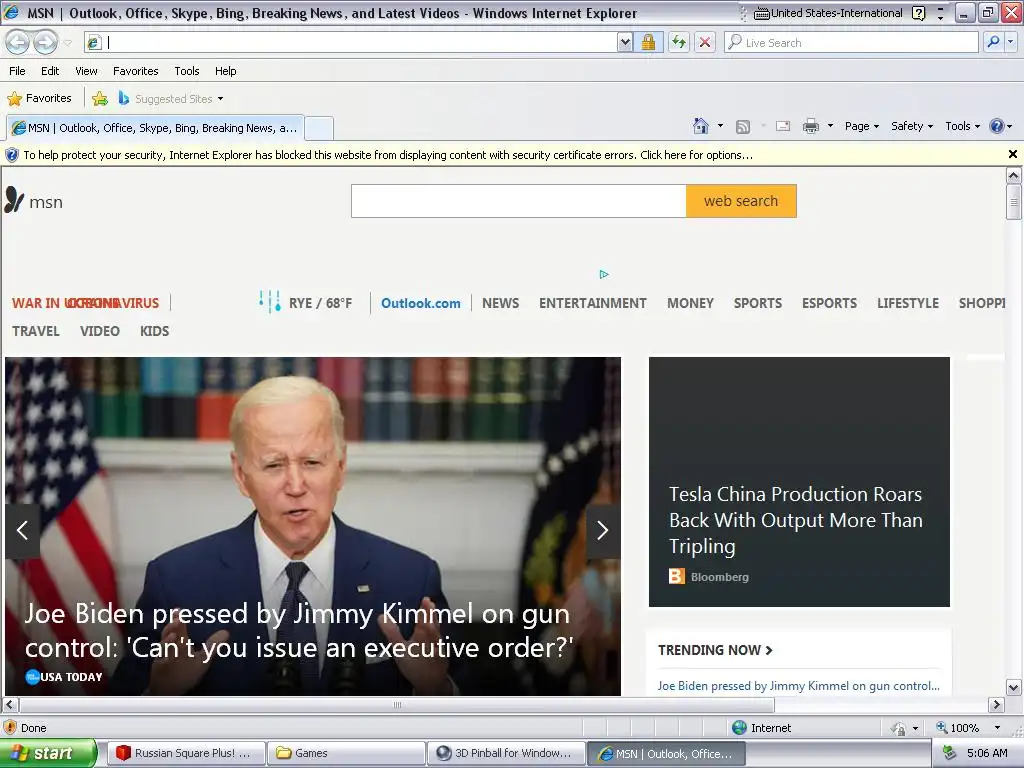Open the SPORTS section link
Screen dimensions: 1024x768
[x=758, y=303]
